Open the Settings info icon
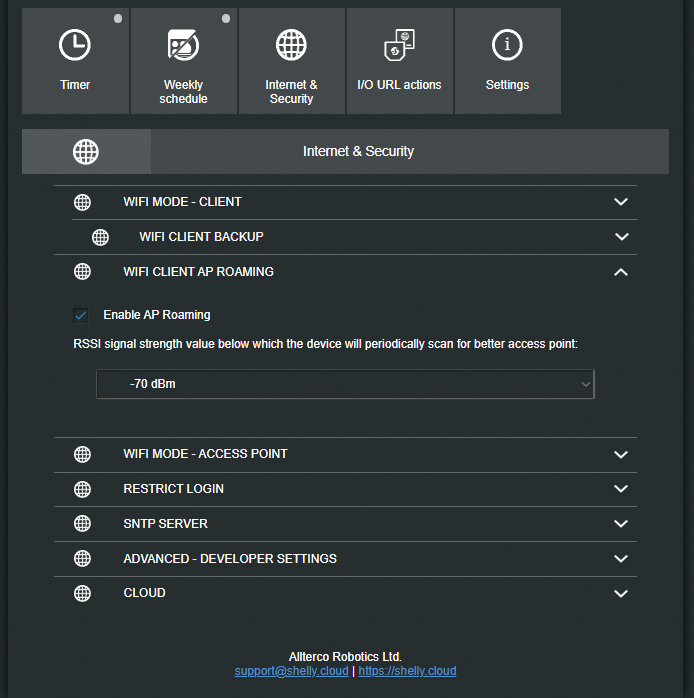694x698 pixels. click(507, 45)
